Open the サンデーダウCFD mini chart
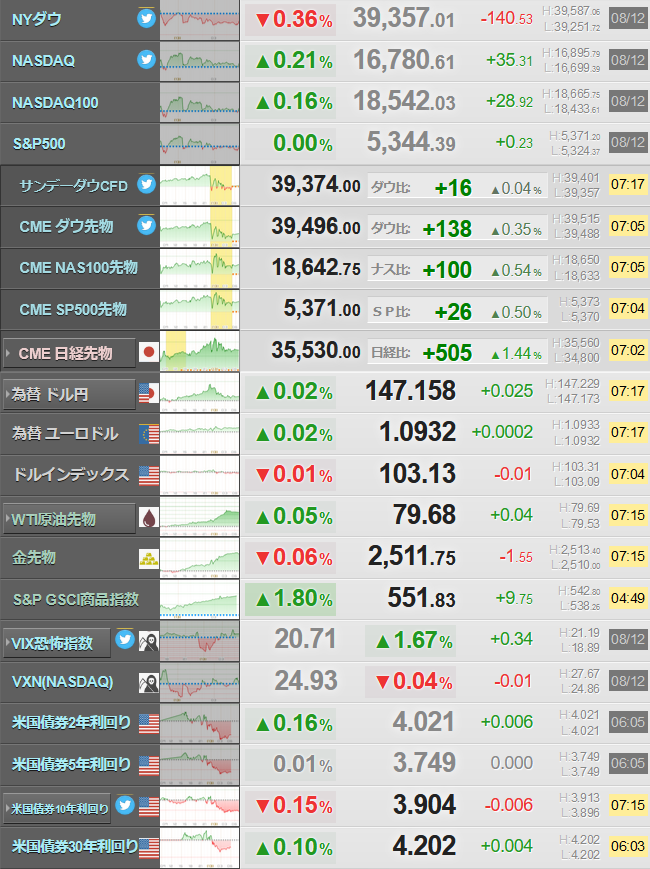The image size is (650, 869). pyautogui.click(x=199, y=186)
